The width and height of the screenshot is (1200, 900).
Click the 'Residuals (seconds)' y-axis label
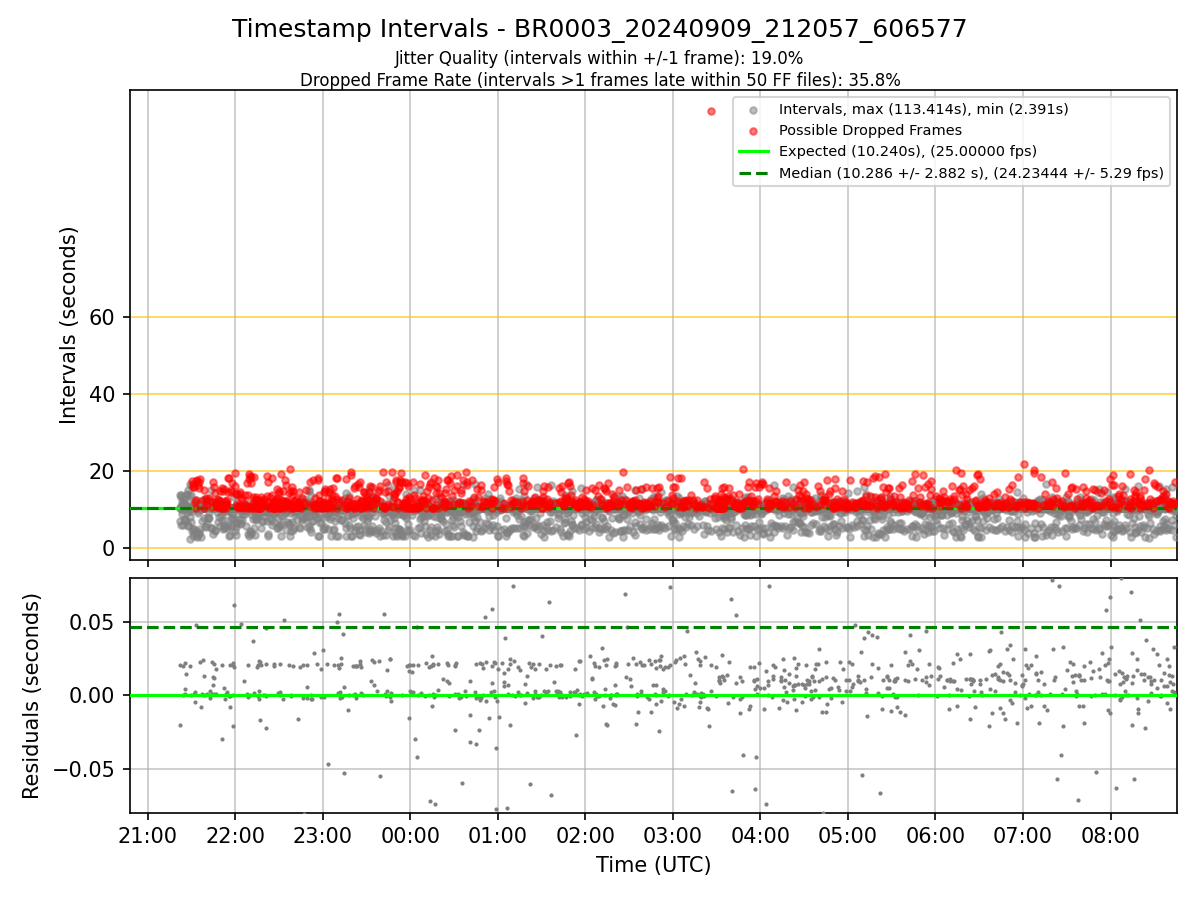pyautogui.click(x=32, y=696)
